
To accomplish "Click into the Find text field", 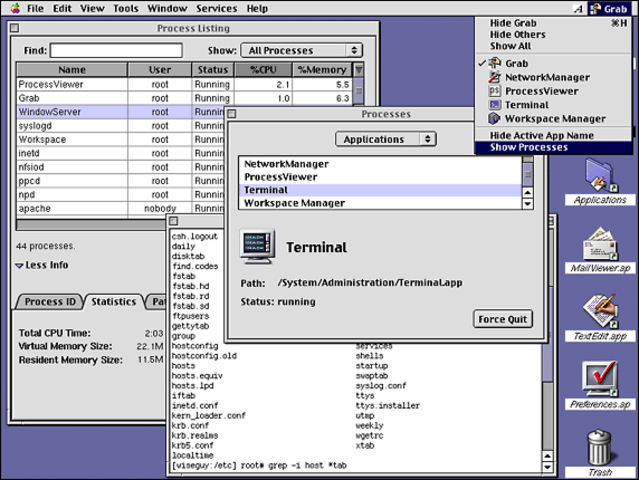I will point(116,51).
